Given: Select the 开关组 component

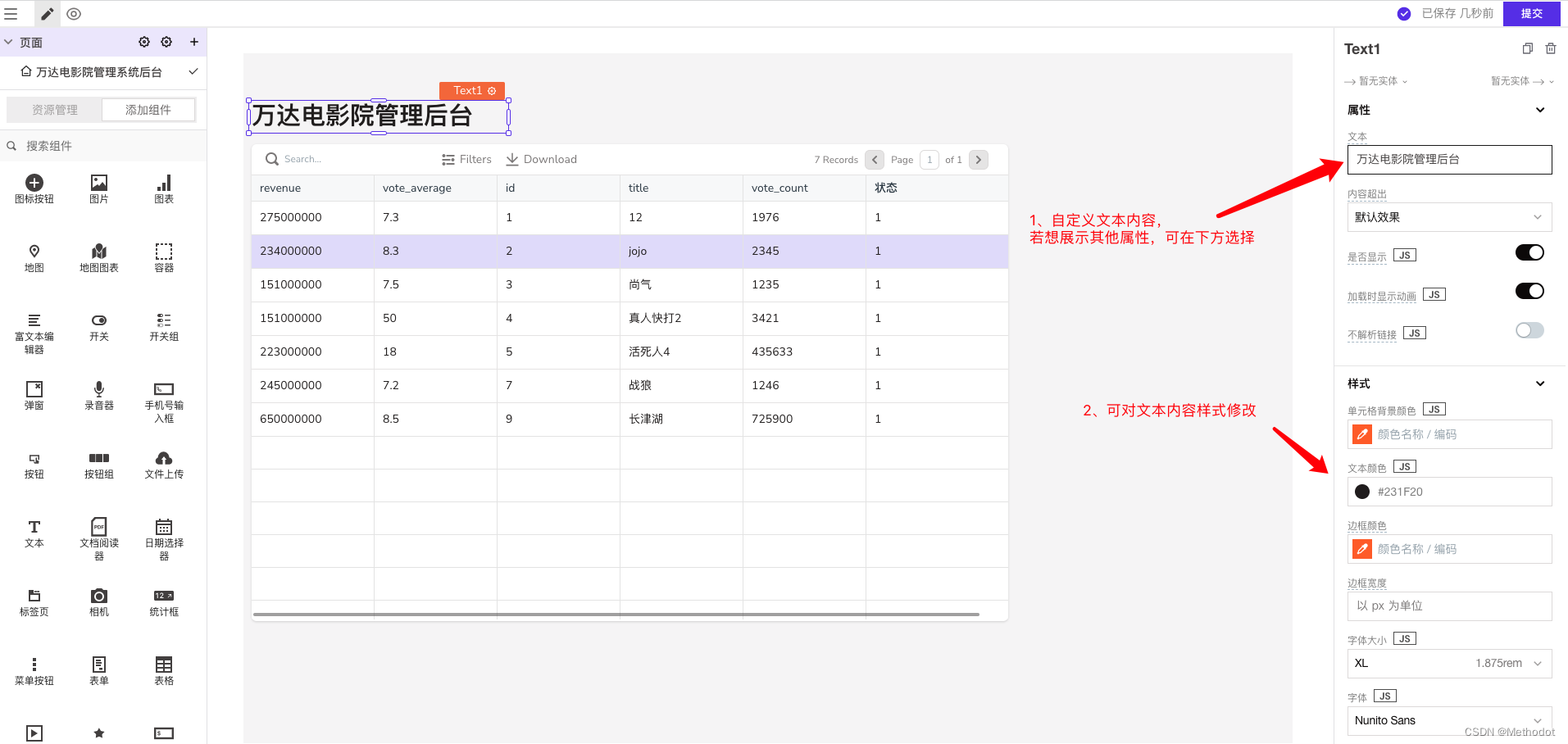Looking at the screenshot, I should tap(164, 327).
